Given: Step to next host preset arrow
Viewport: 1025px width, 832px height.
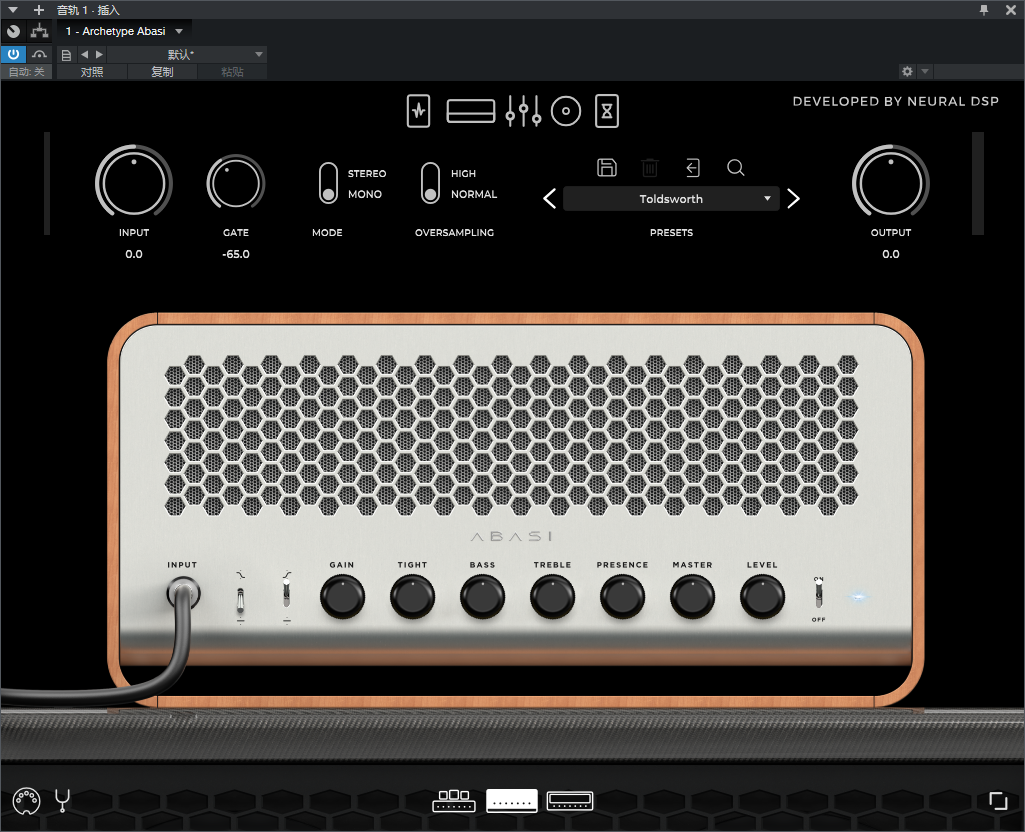Looking at the screenshot, I should [99, 55].
